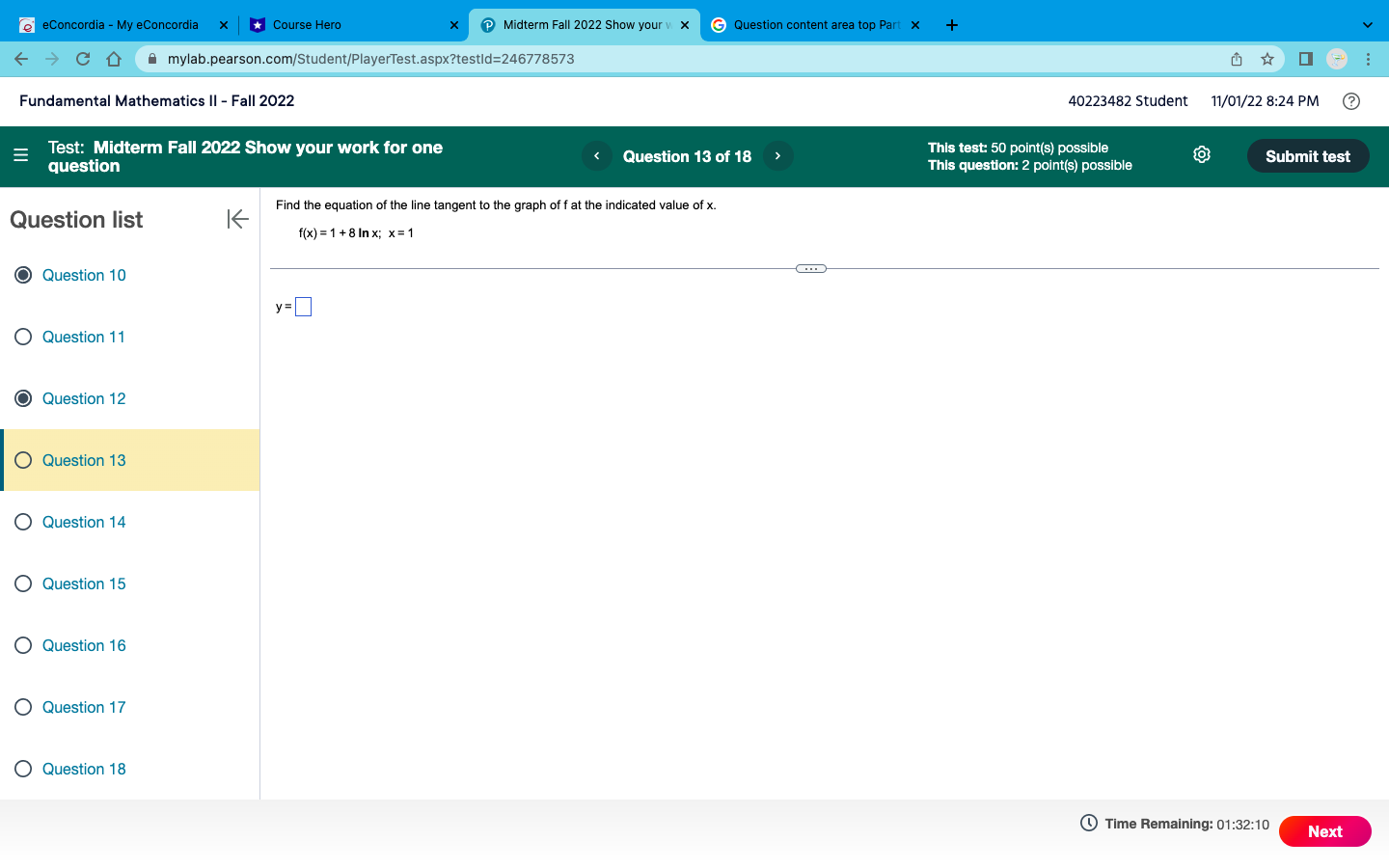1389x868 pixels.
Task: Bookmark this page with star icon
Action: pos(1267,59)
